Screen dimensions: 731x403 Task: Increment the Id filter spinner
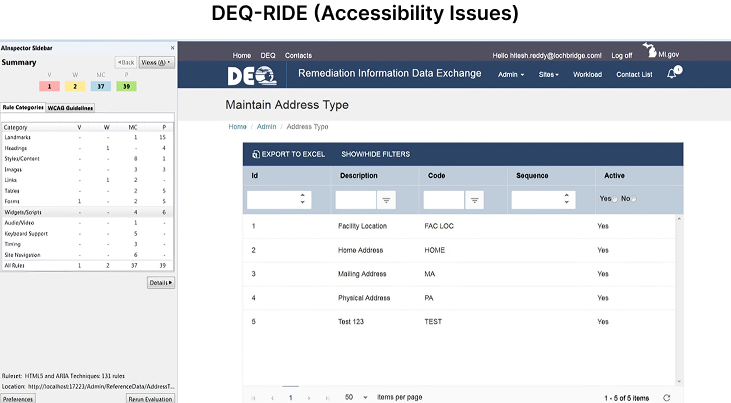(304, 197)
